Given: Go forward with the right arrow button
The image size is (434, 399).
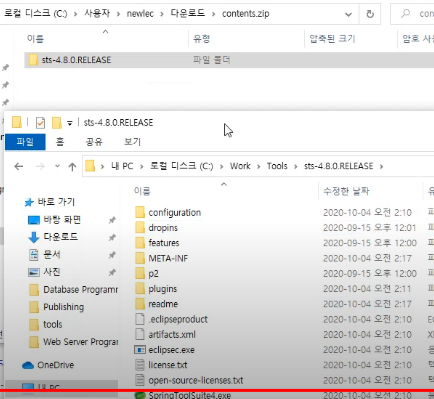Looking at the screenshot, I should (40, 166).
